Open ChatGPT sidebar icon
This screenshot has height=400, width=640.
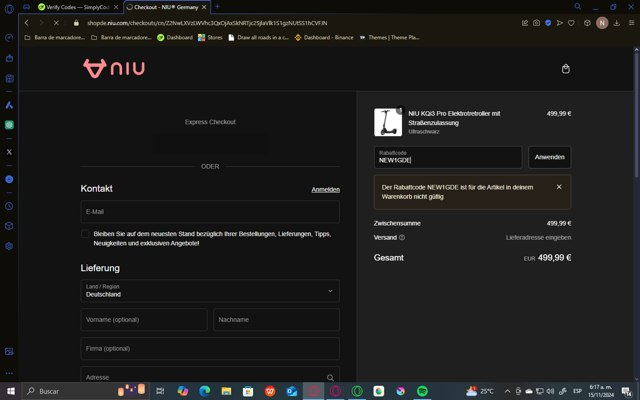9,125
